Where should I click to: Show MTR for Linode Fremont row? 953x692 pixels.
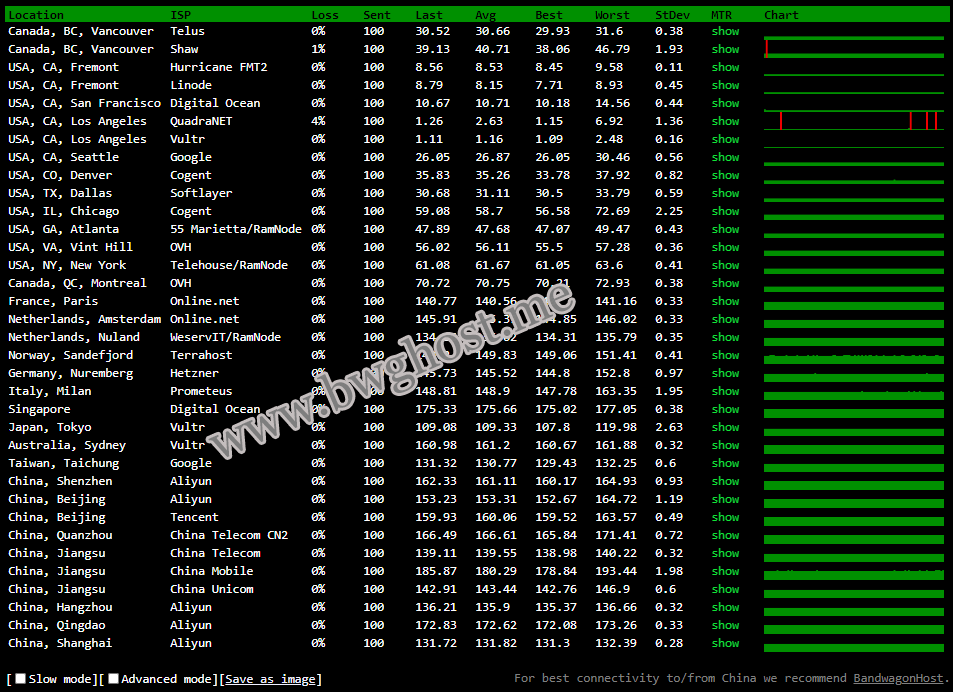[x=725, y=85]
